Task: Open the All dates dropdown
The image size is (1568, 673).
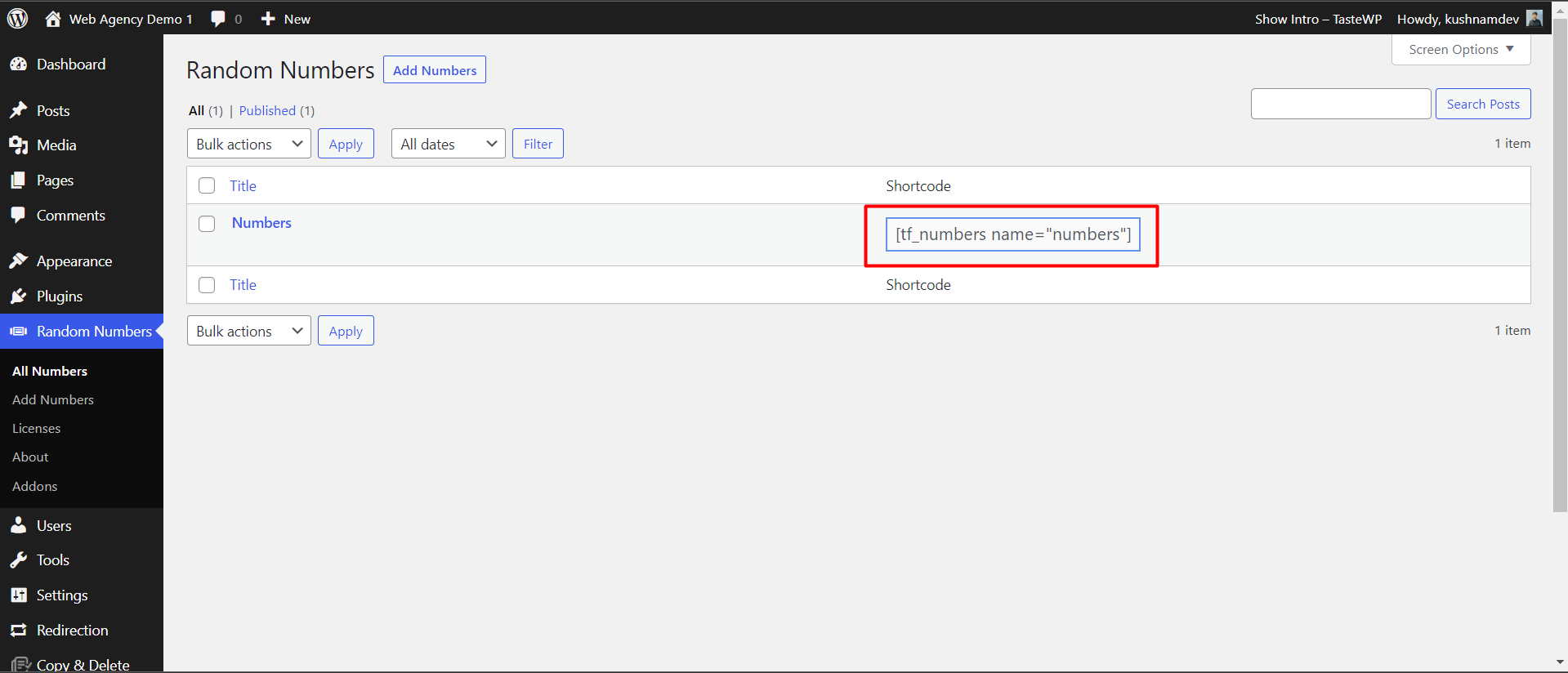Action: 449,144
